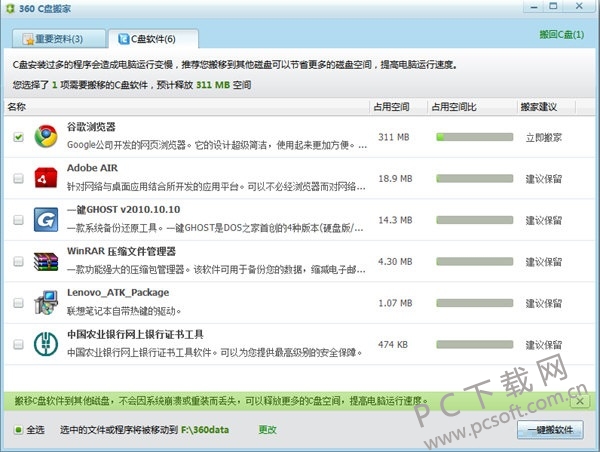Sort by the 名称 column header

tap(187, 107)
